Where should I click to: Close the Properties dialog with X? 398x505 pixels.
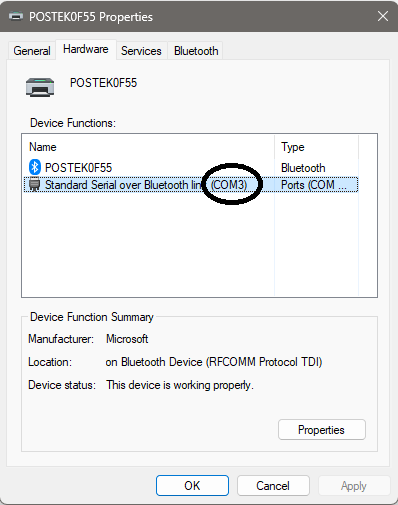tap(383, 16)
